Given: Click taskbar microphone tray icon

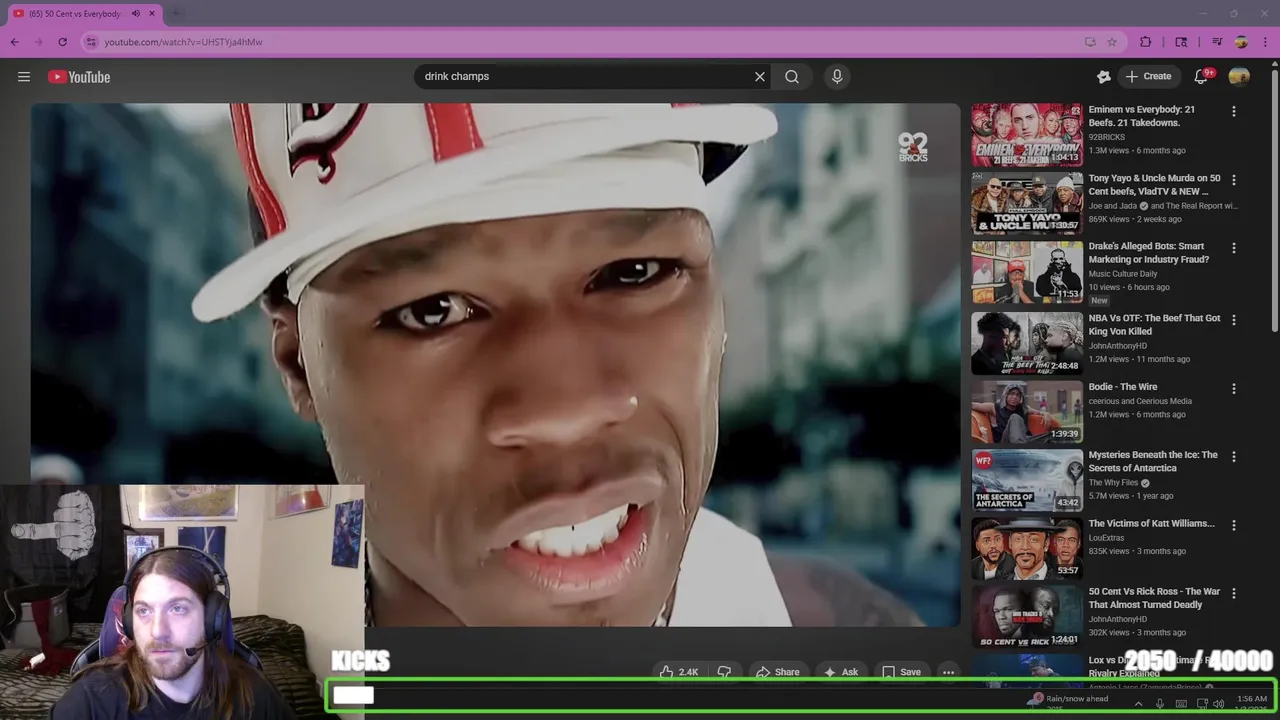Looking at the screenshot, I should [1159, 704].
